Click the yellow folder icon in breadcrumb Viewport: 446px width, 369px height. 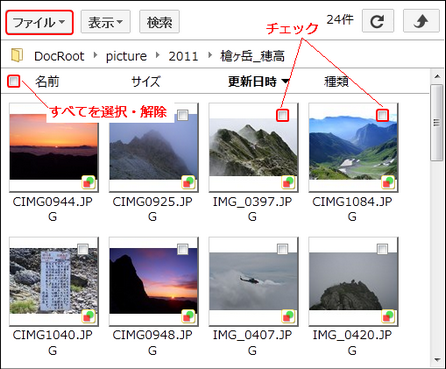[17, 55]
